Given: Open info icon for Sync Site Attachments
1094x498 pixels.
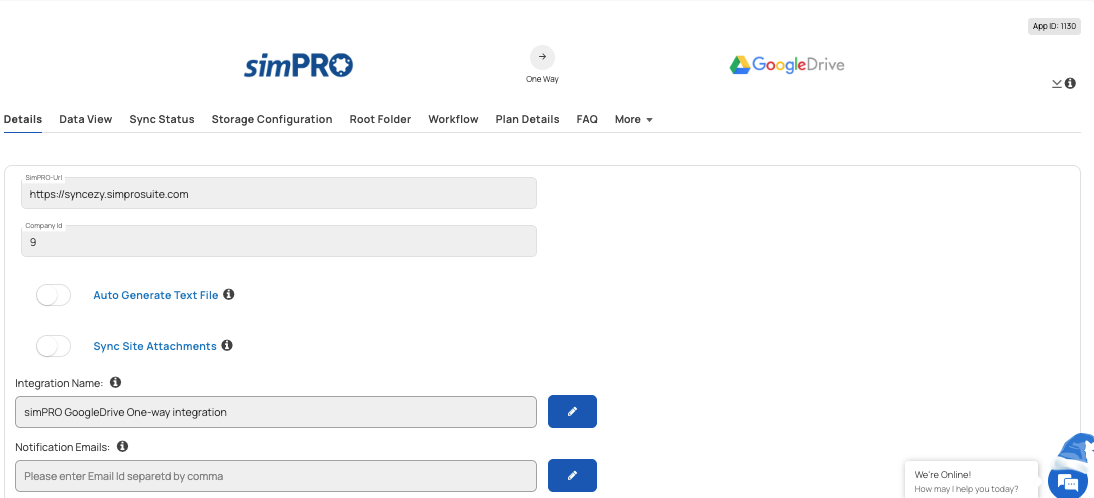Looking at the screenshot, I should [x=227, y=345].
